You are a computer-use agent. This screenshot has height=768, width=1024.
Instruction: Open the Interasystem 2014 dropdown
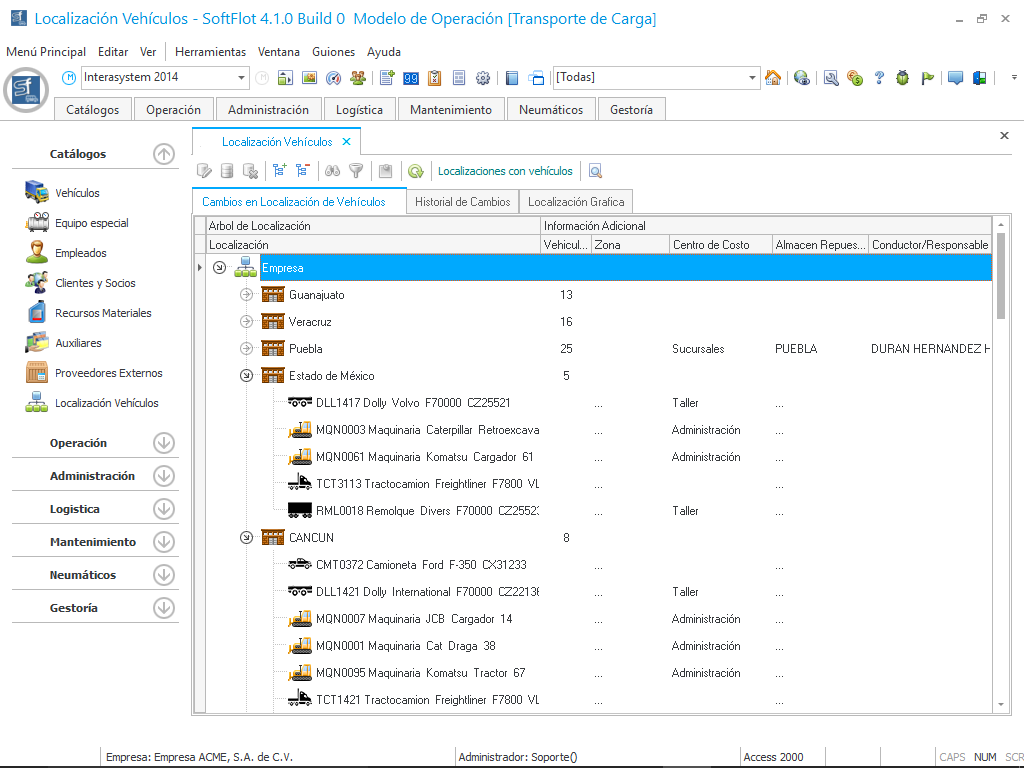click(x=242, y=78)
